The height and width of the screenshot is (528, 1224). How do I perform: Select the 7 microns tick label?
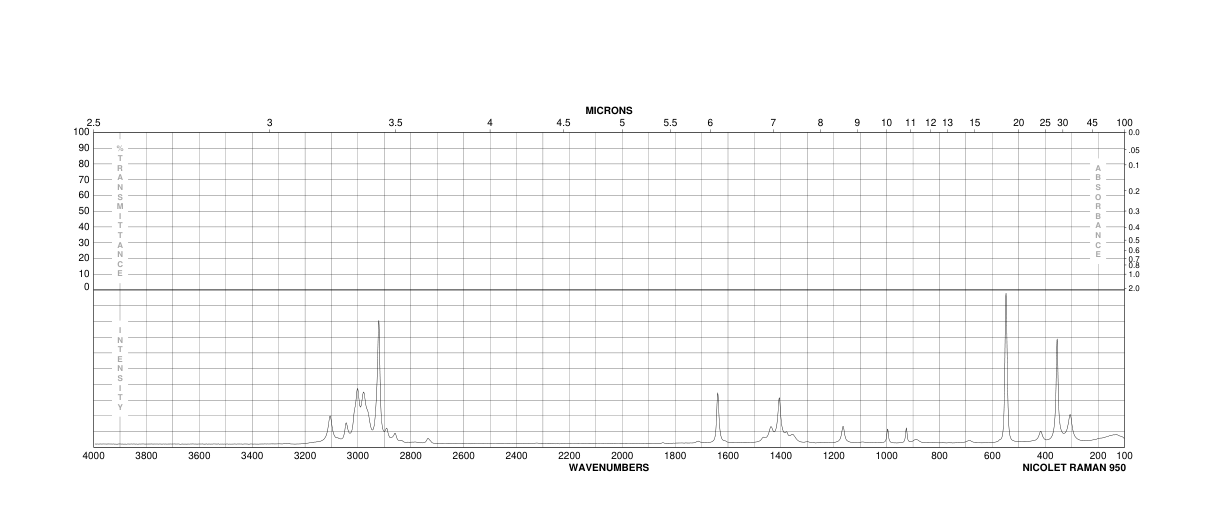(x=773, y=123)
